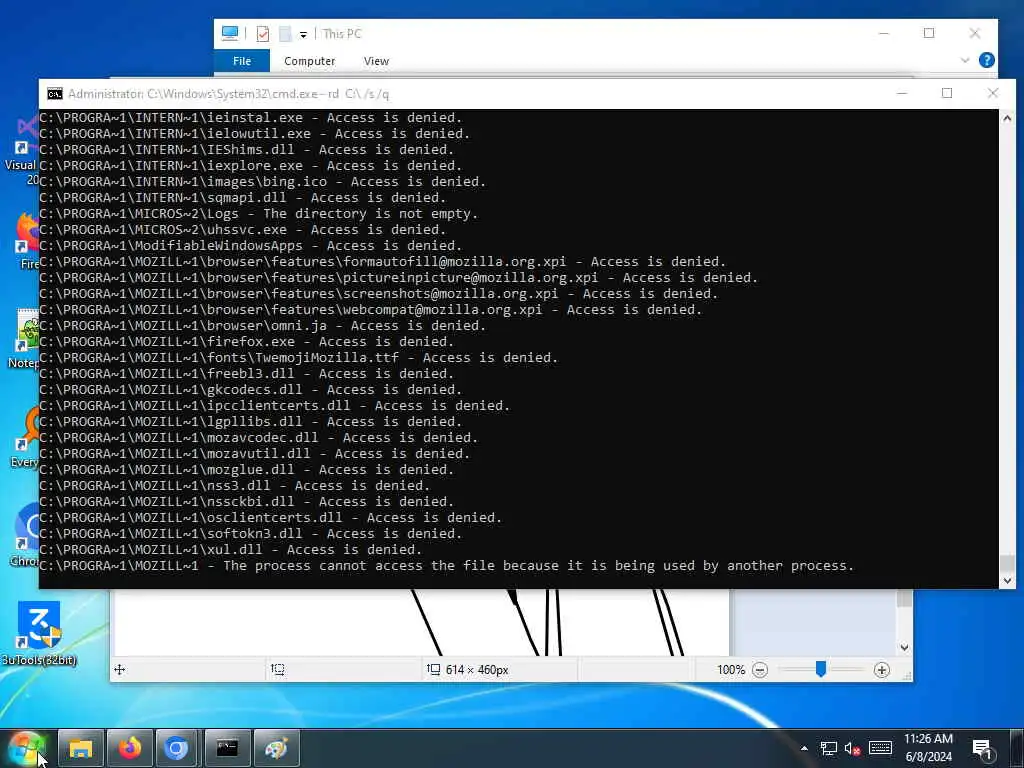Open the File tab in This PC window
The height and width of the screenshot is (768, 1024).
[242, 61]
